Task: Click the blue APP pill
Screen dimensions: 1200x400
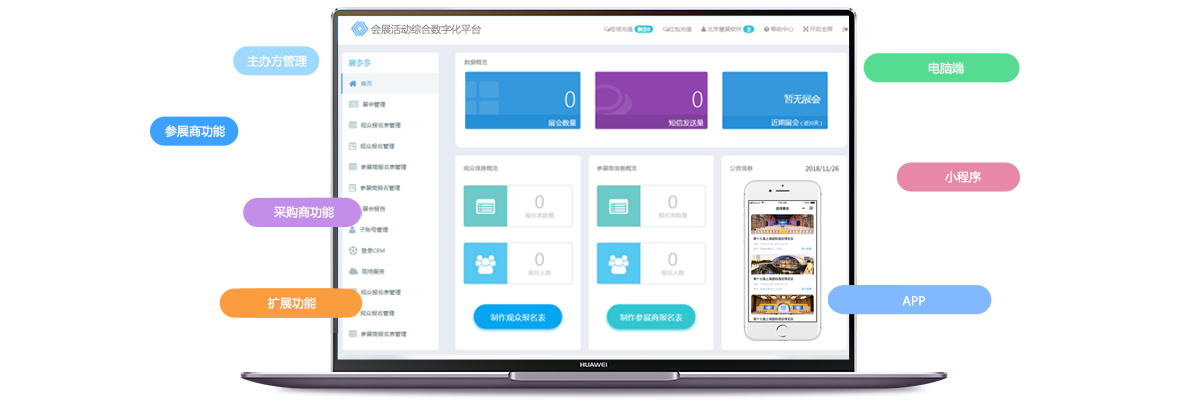Action: coord(910,300)
